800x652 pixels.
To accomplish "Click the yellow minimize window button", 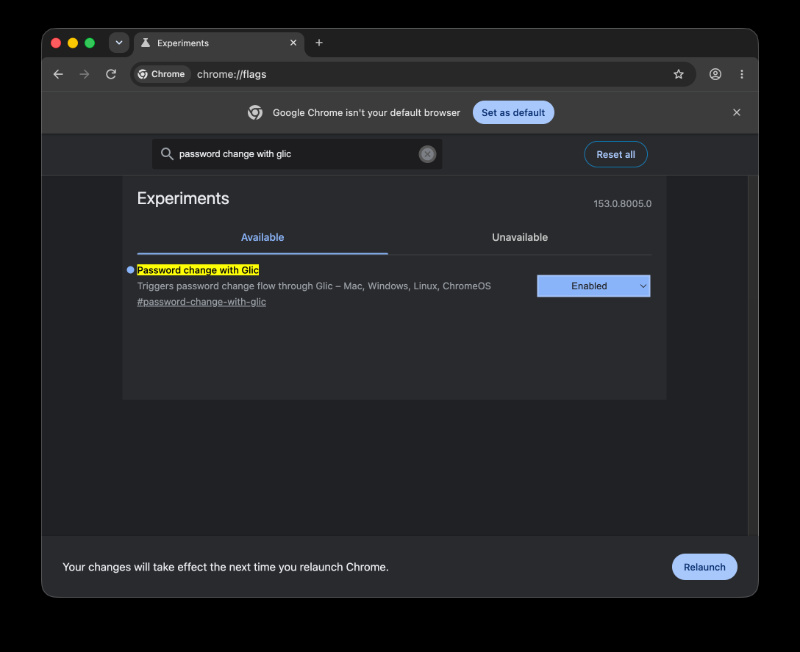I will pos(73,43).
